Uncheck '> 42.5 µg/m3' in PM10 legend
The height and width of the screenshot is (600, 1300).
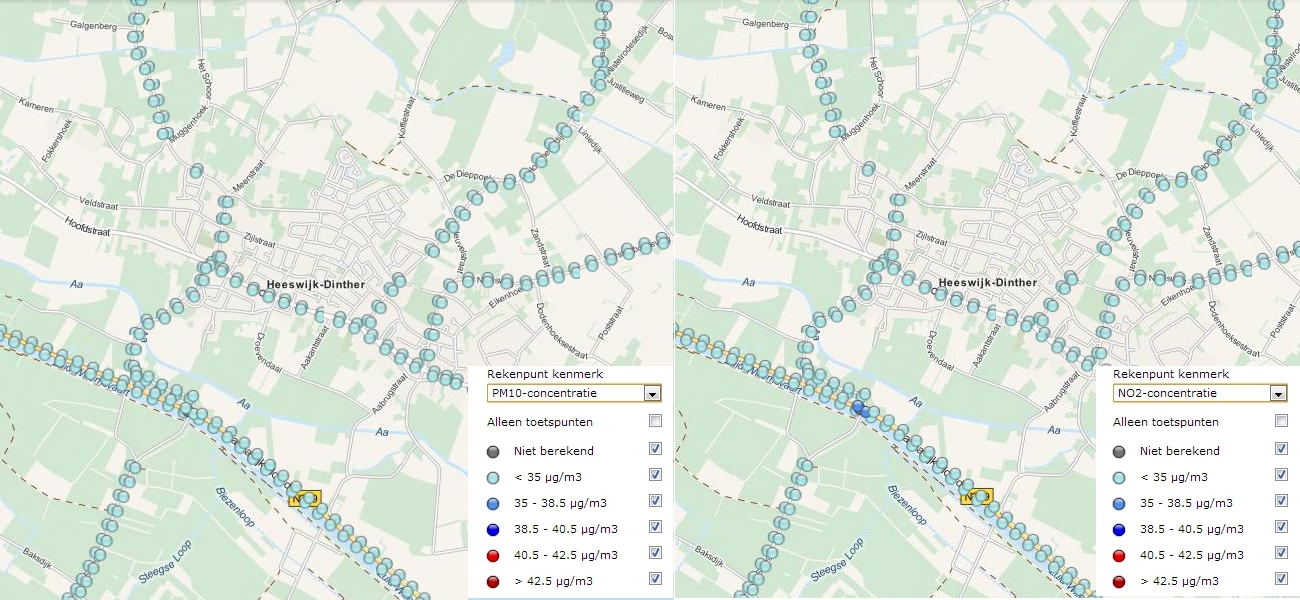pyautogui.click(x=655, y=578)
